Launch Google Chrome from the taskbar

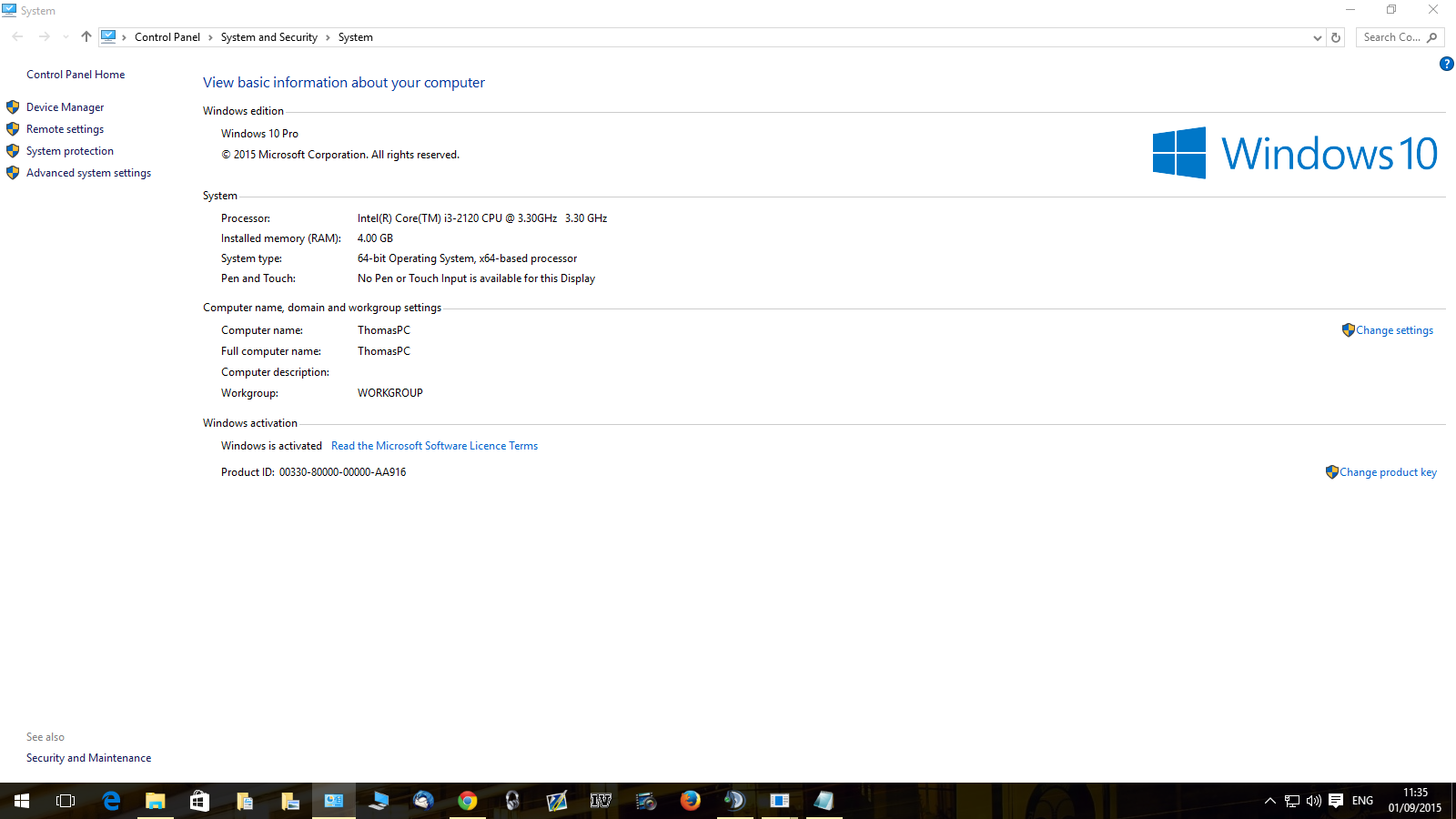pos(468,801)
